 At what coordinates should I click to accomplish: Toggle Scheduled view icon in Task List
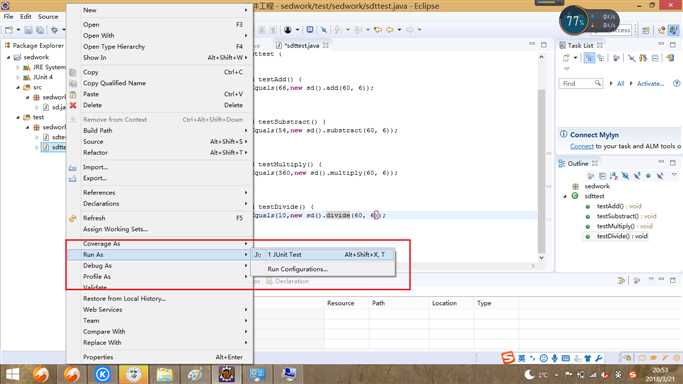[x=601, y=58]
